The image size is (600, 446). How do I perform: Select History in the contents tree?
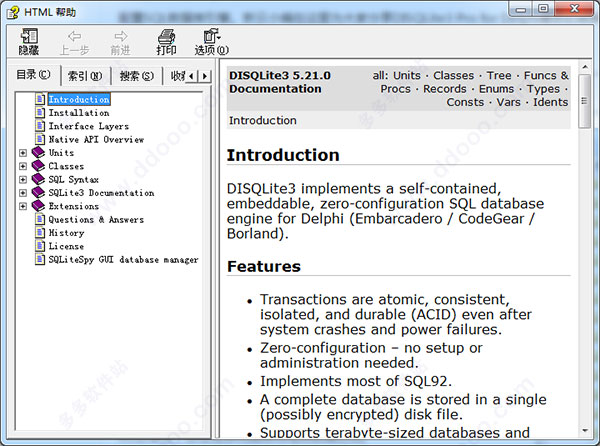point(67,233)
